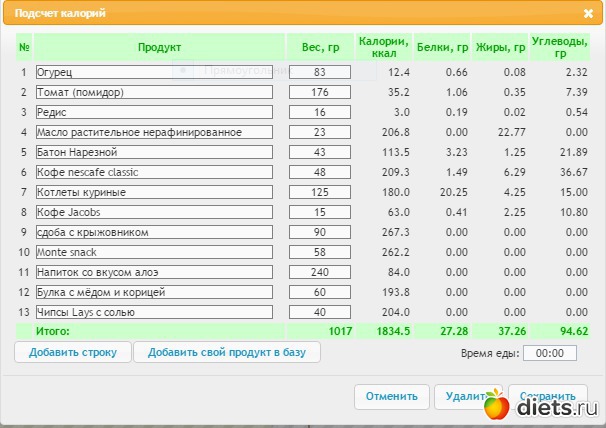The width and height of the screenshot is (606, 428).
Task: Close the Подсчет калорий dialog
Action: tap(588, 14)
